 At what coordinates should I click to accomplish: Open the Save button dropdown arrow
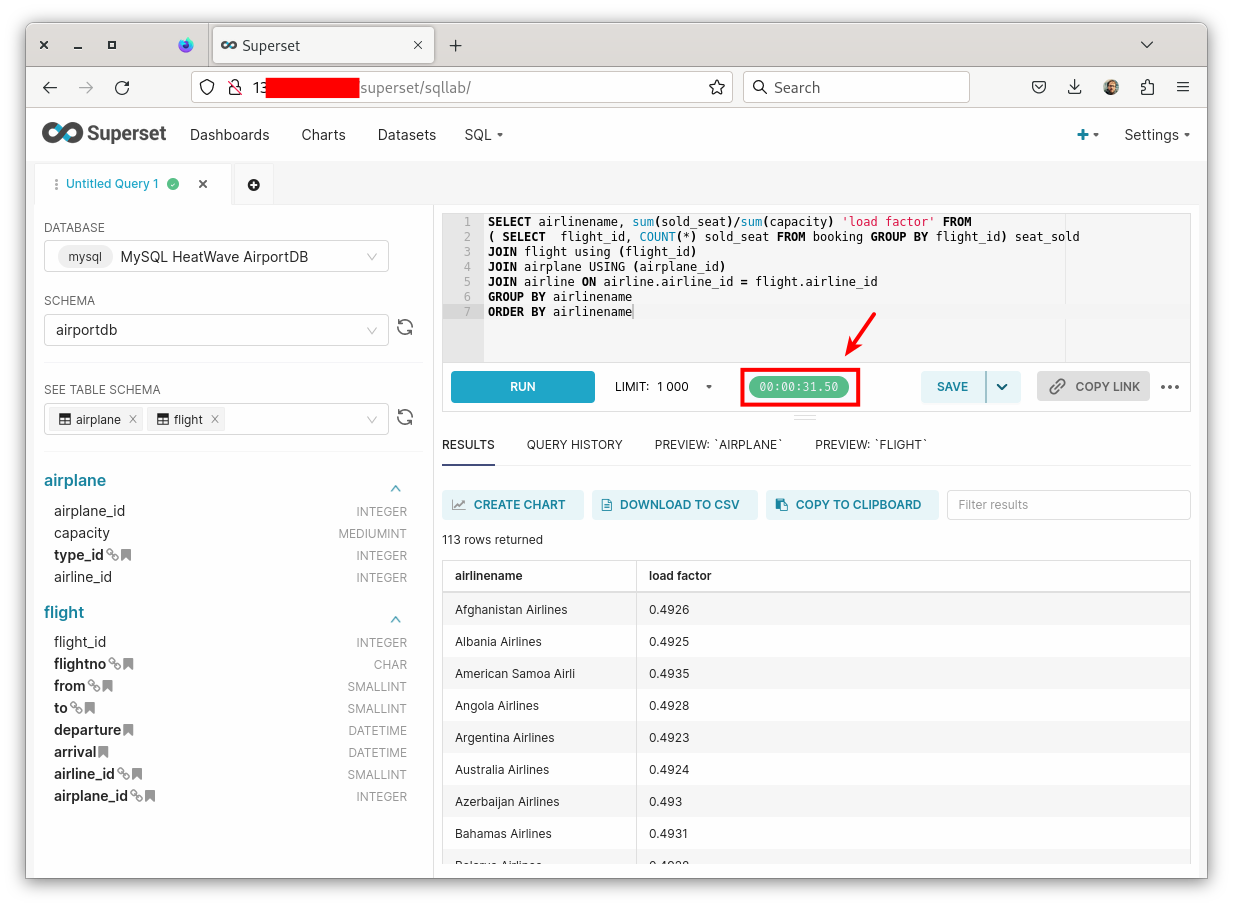click(x=1003, y=387)
